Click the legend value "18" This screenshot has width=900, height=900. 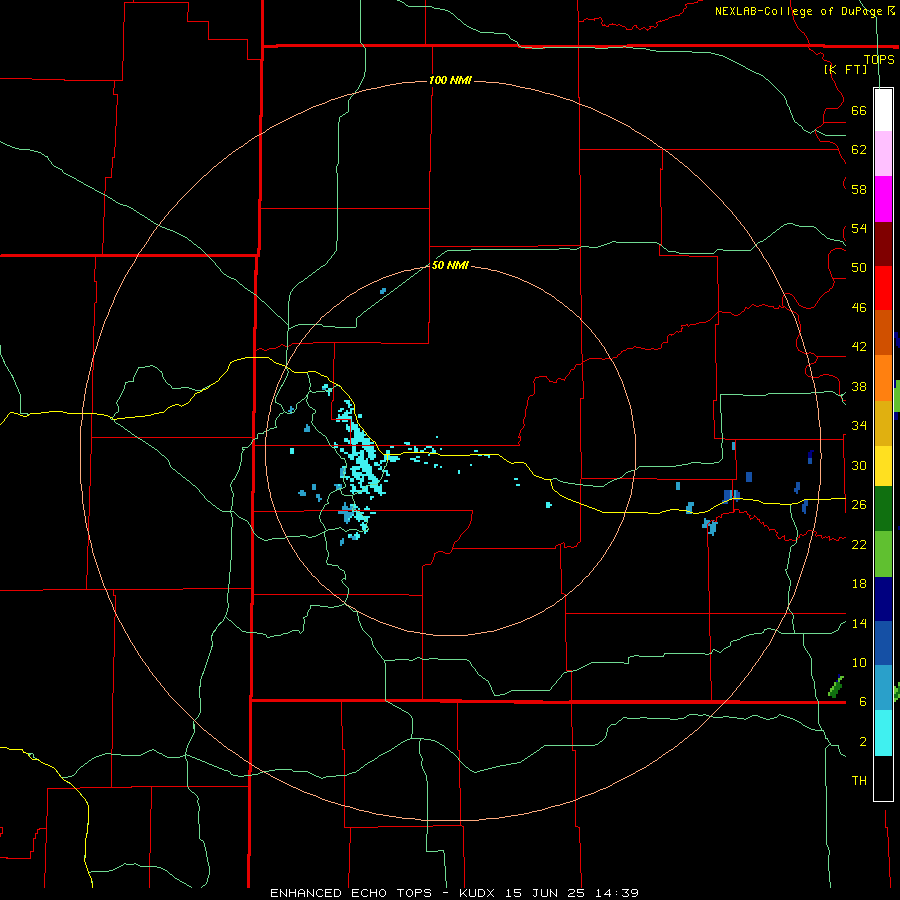click(x=859, y=584)
